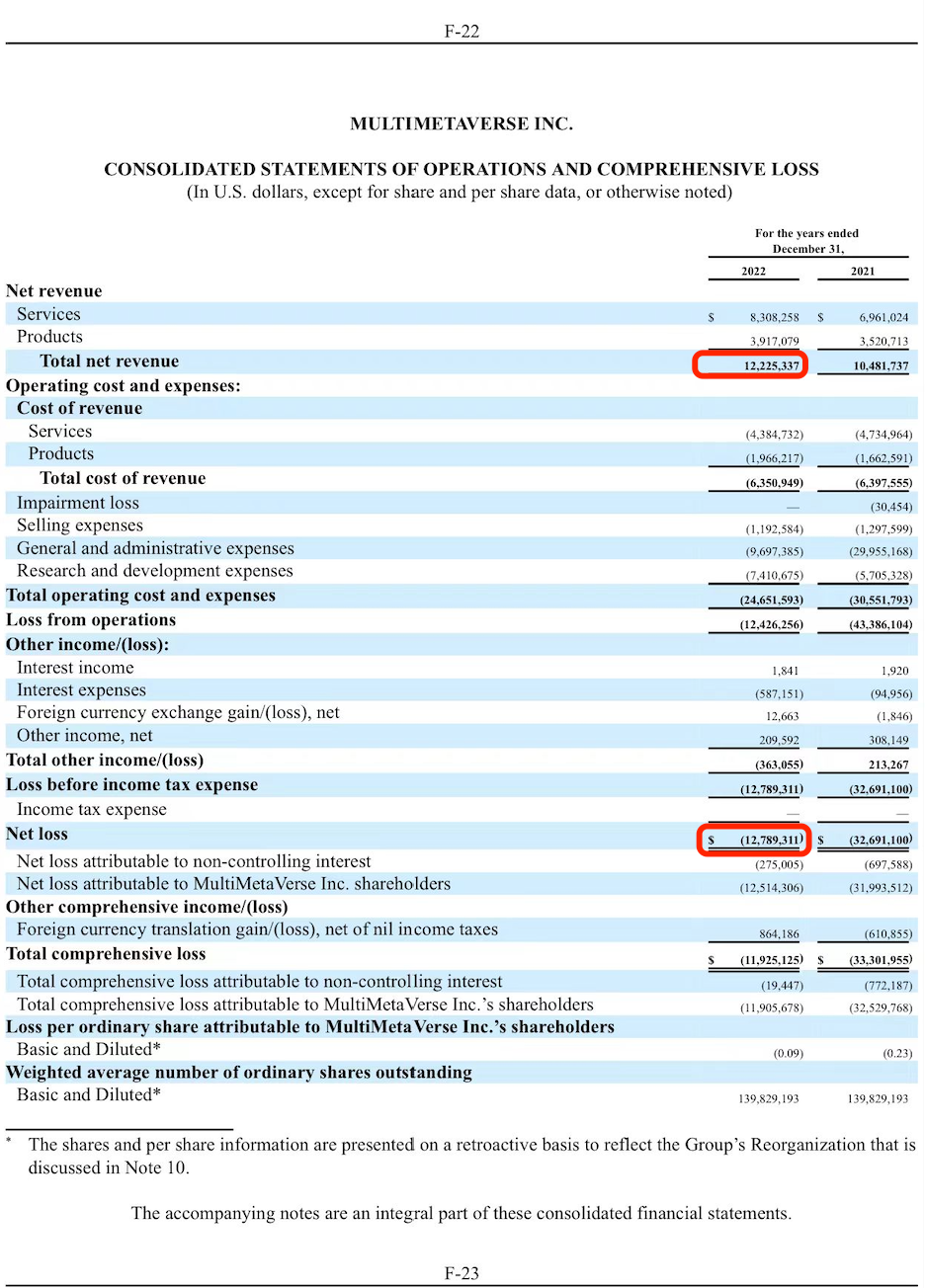This screenshot has width=925, height=1288.
Task: Click the Impairment loss row label
Action: coord(78,503)
